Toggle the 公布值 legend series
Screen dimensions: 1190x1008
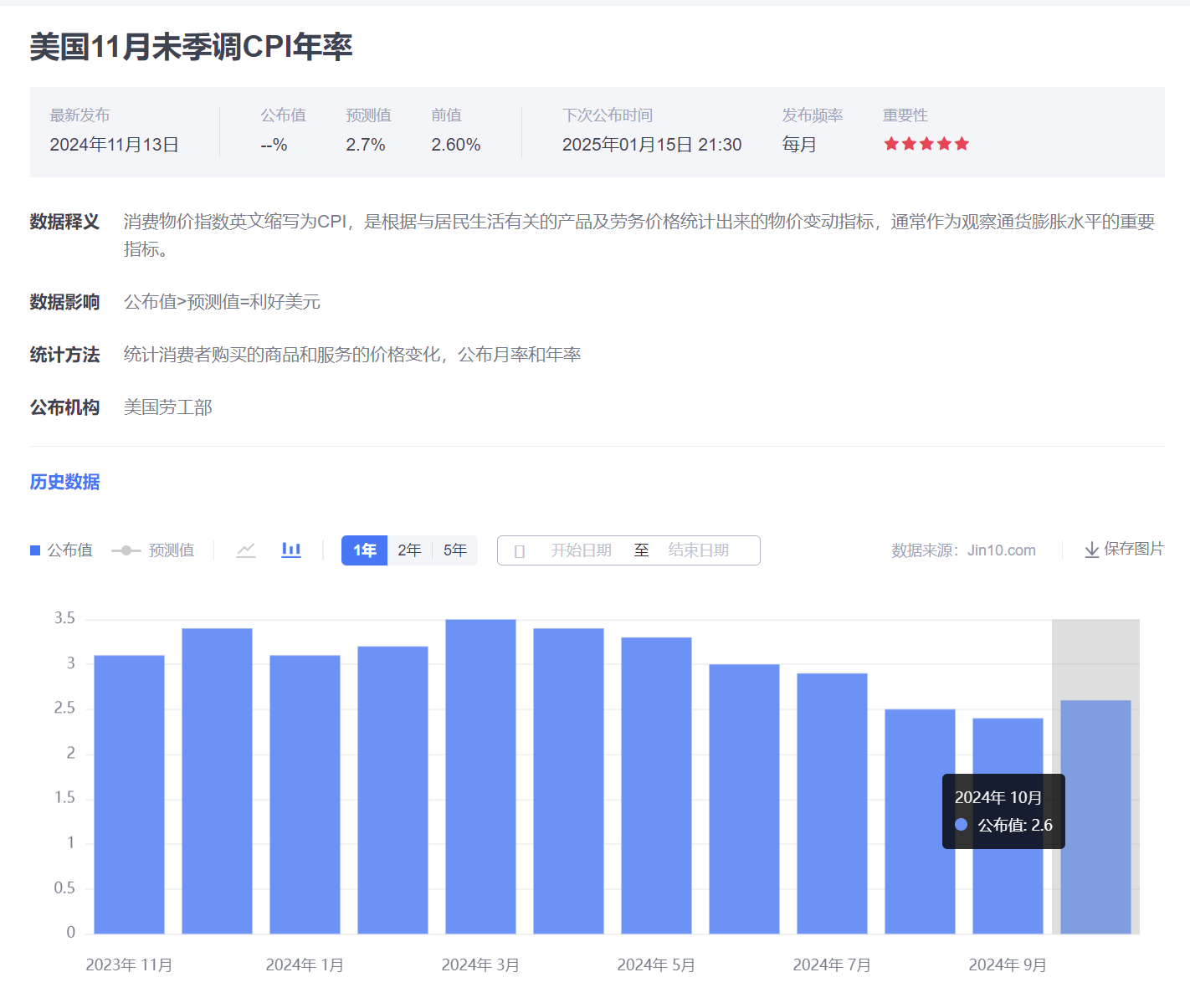coord(61,550)
